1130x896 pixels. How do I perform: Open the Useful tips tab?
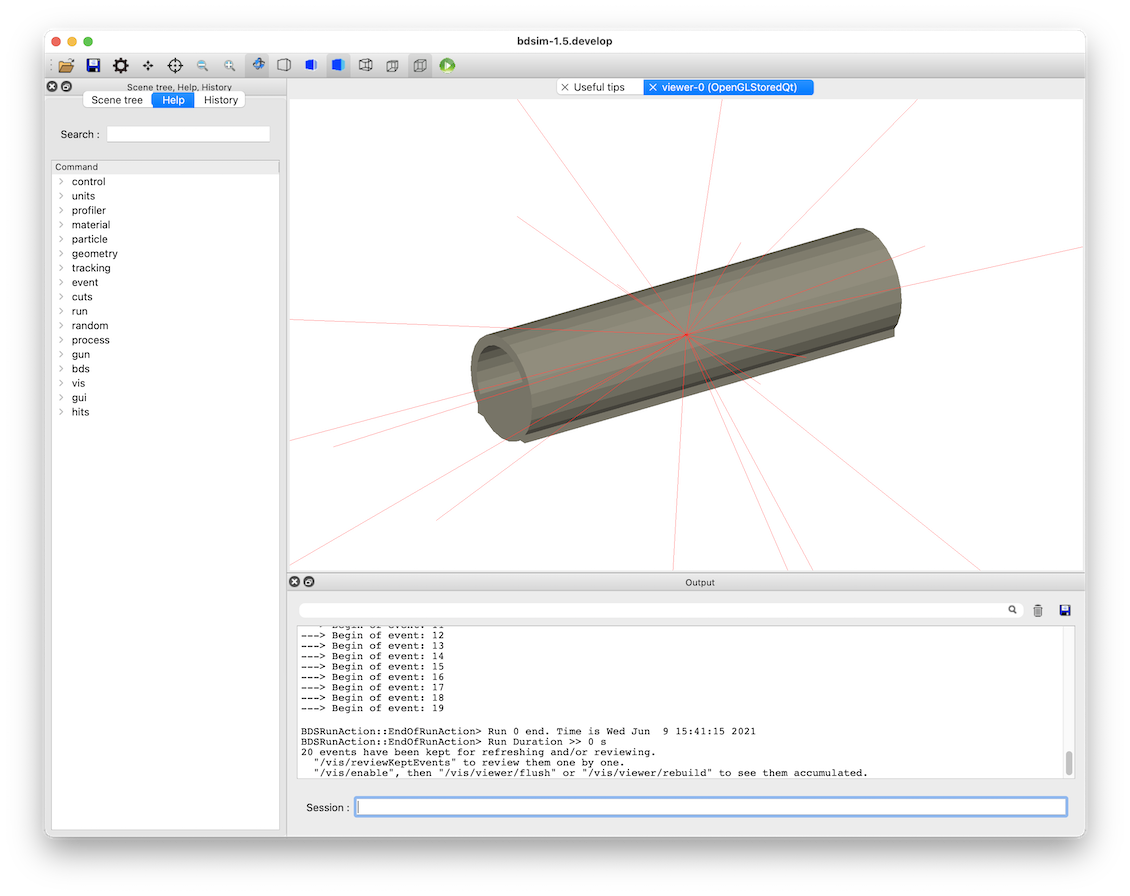click(599, 87)
